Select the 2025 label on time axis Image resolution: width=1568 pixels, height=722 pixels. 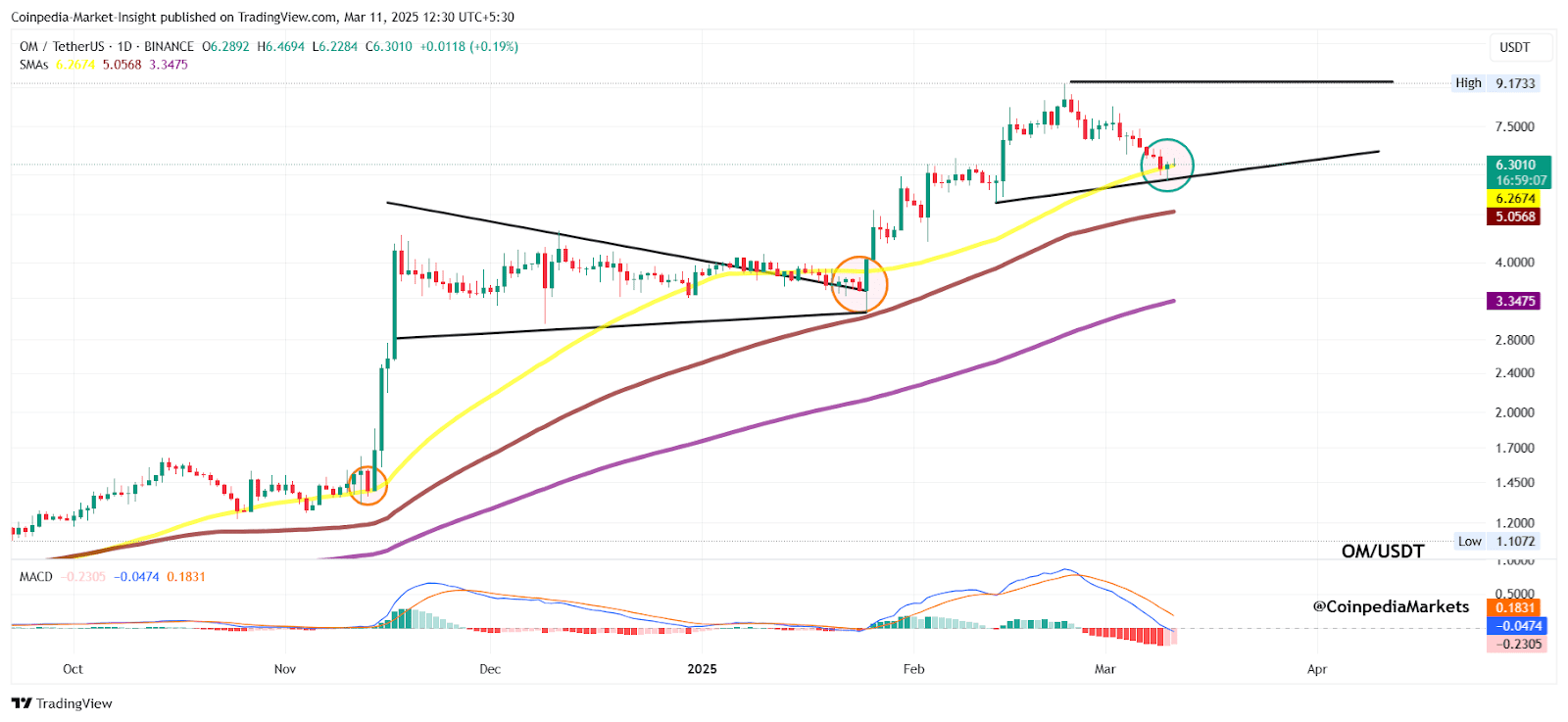click(x=702, y=669)
